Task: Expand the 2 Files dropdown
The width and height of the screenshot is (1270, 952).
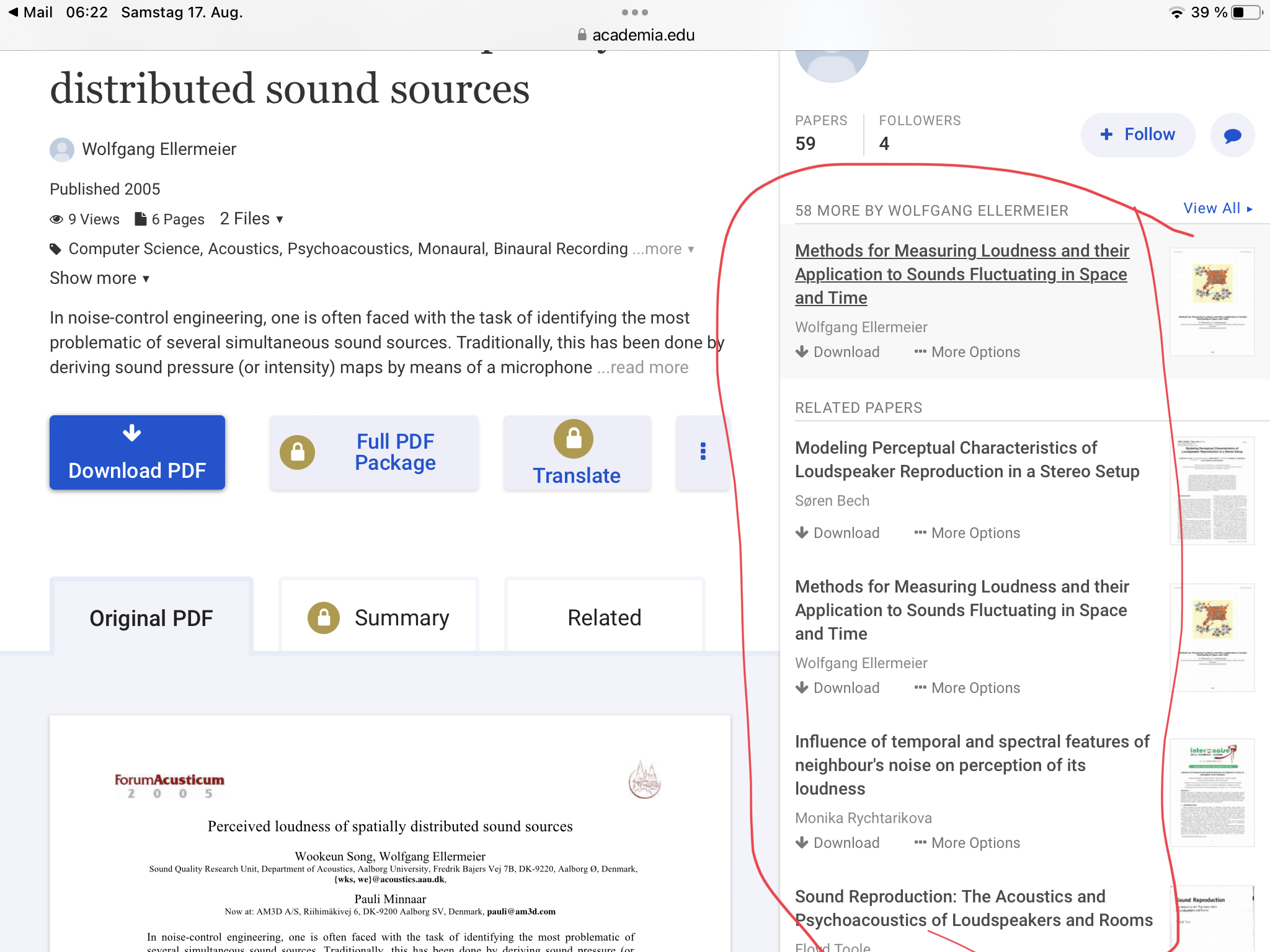Action: tap(252, 219)
